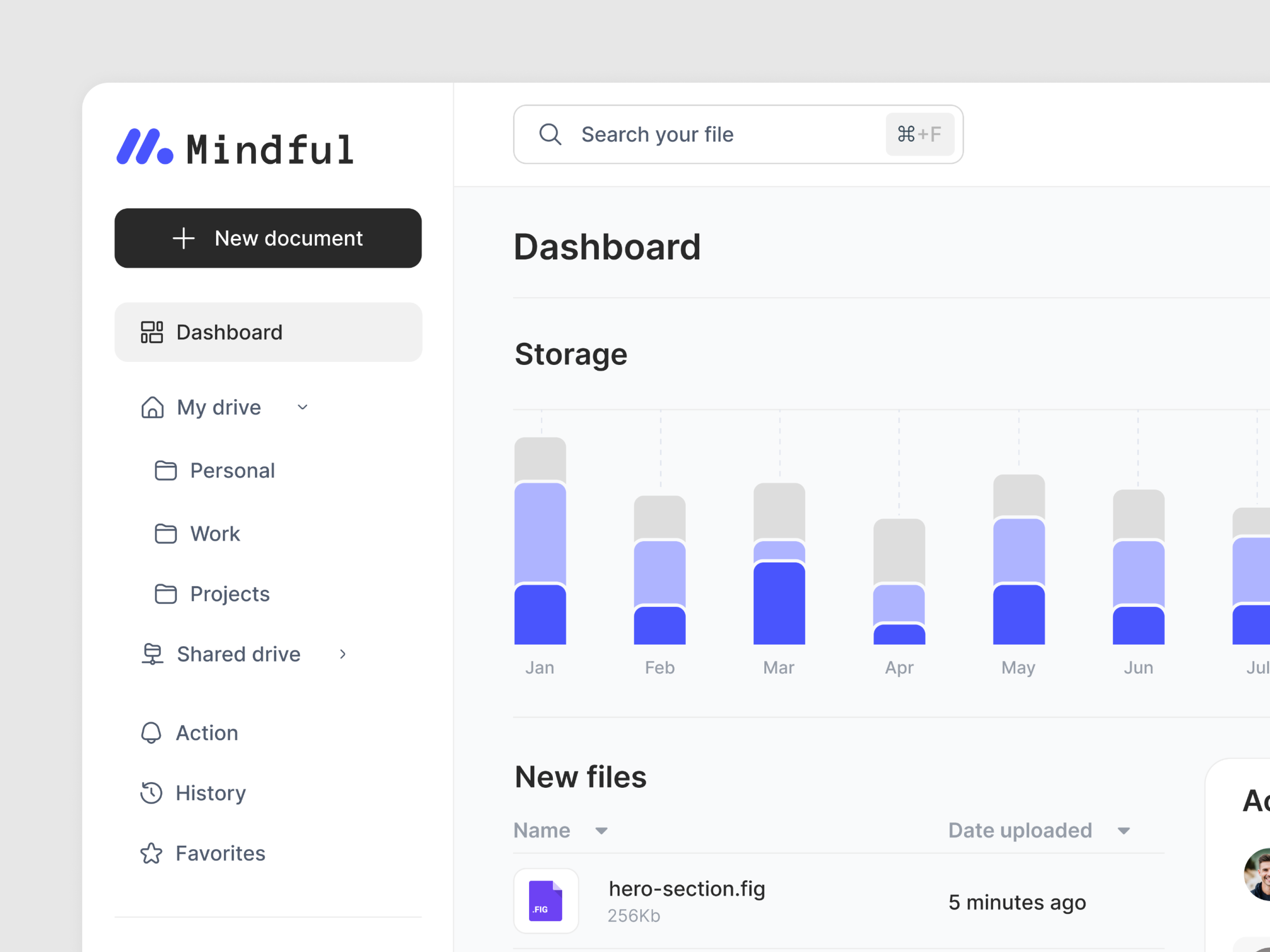The image size is (1270, 952).
Task: Click the 256Kb file size text
Action: [634, 916]
